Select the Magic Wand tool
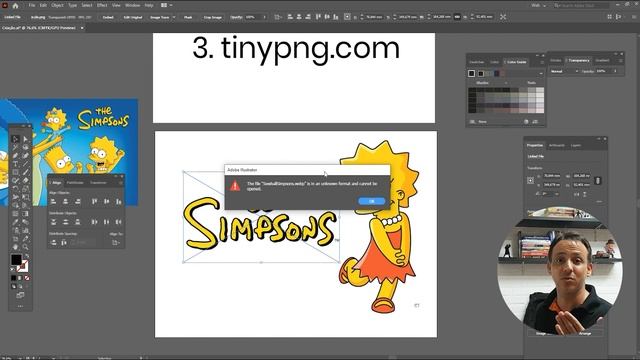 [16, 147]
